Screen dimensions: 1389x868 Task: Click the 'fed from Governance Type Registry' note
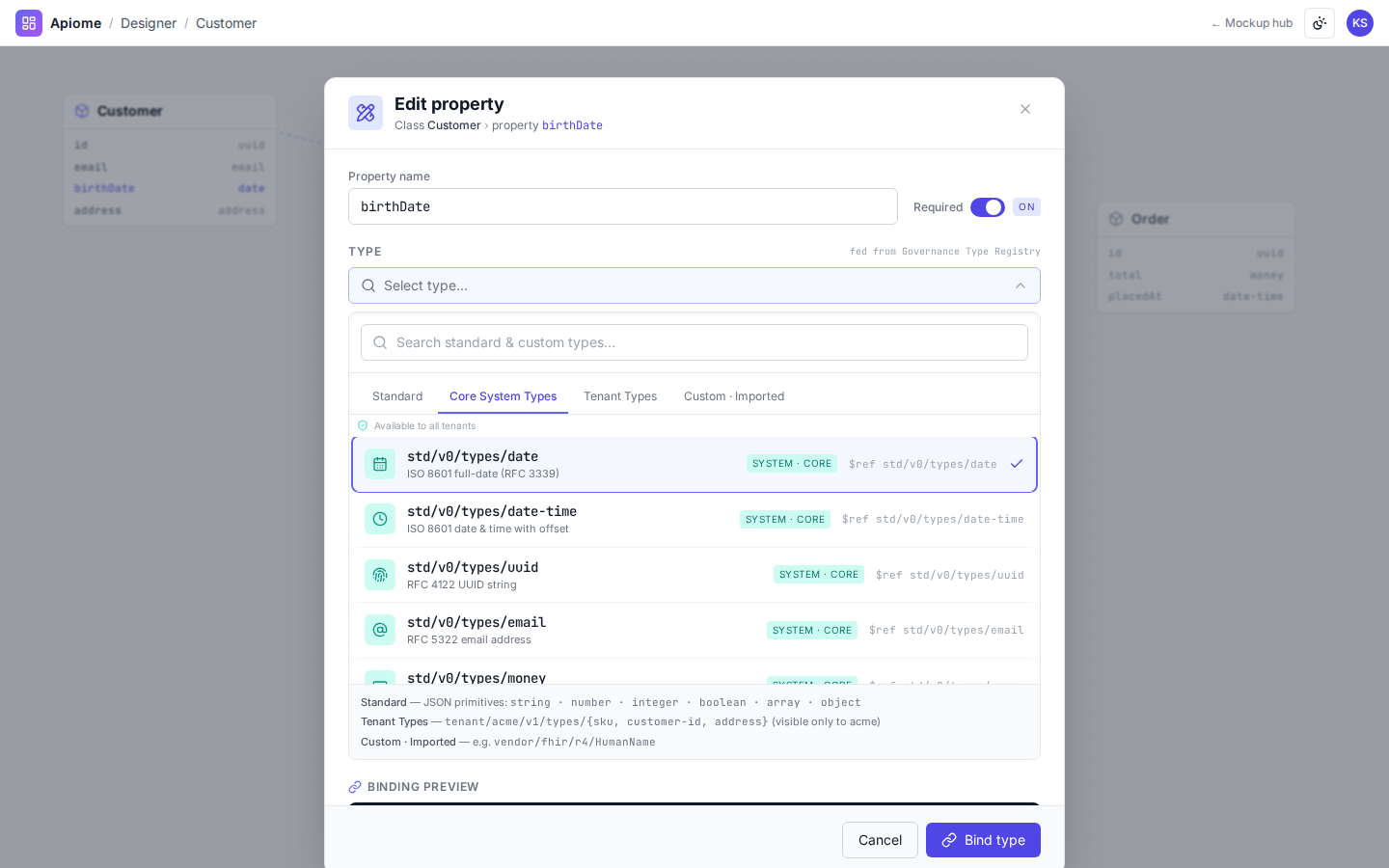(x=945, y=252)
